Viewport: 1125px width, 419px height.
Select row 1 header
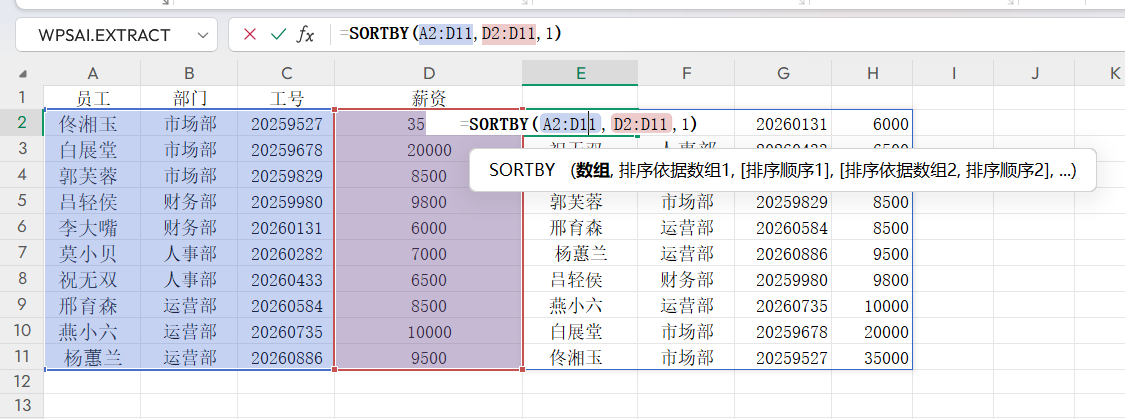(22, 97)
